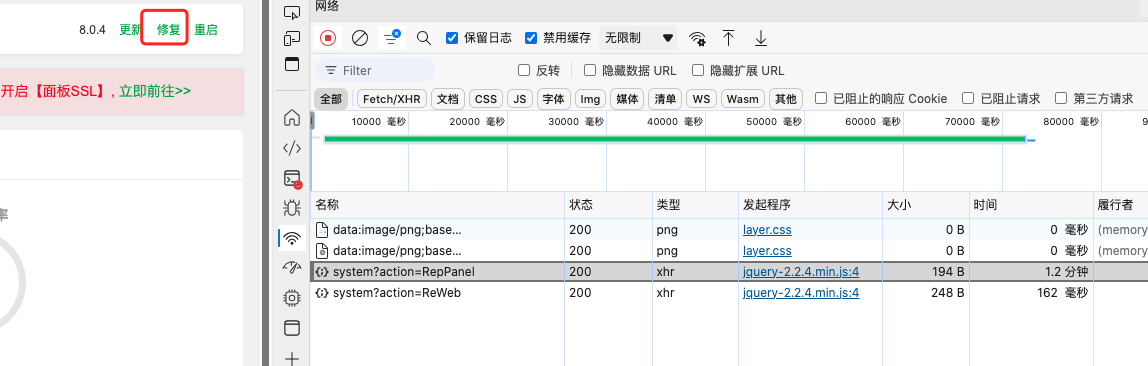The image size is (1148, 366).
Task: Open layer.css initiator of first row
Action: [767, 230]
